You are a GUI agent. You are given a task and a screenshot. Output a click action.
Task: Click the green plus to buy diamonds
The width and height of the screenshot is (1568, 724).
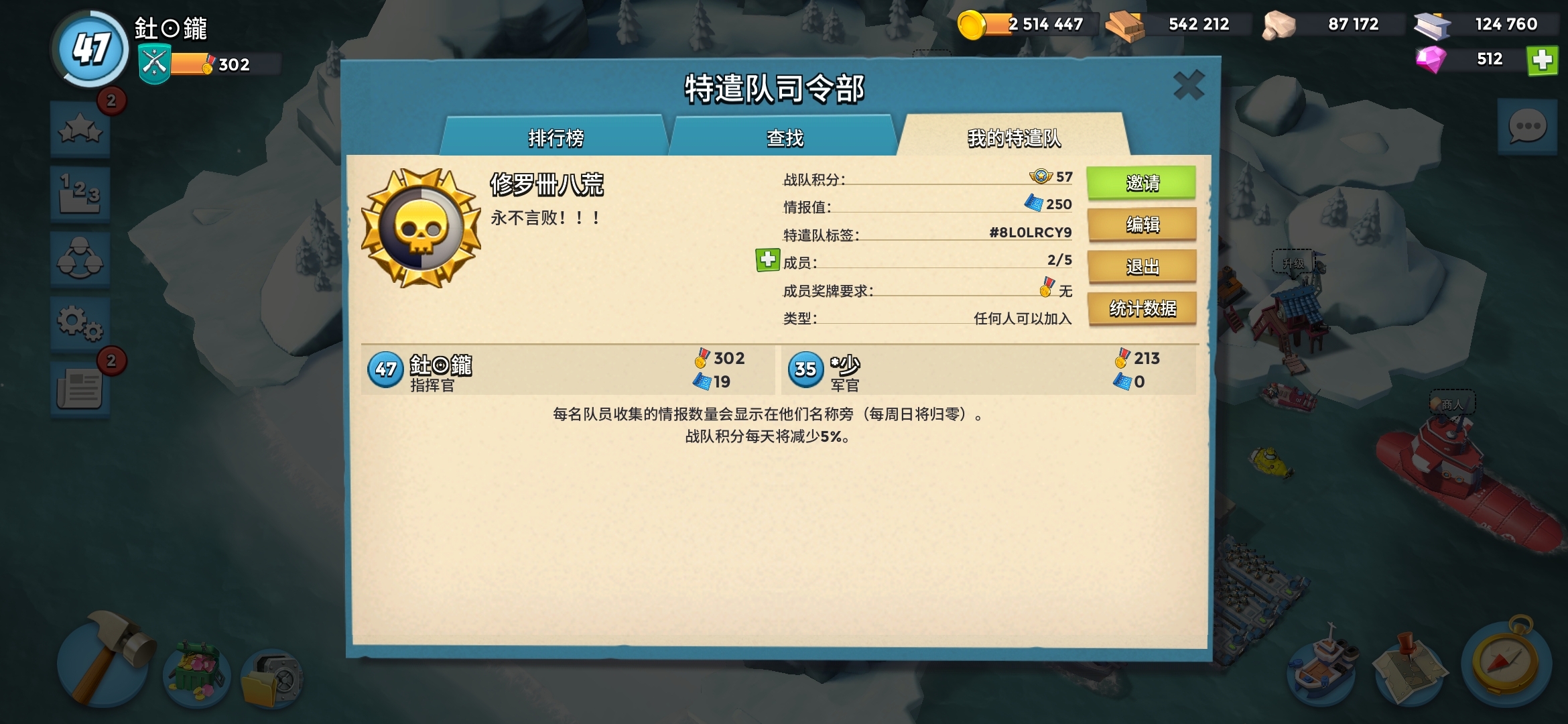pyautogui.click(x=1542, y=60)
